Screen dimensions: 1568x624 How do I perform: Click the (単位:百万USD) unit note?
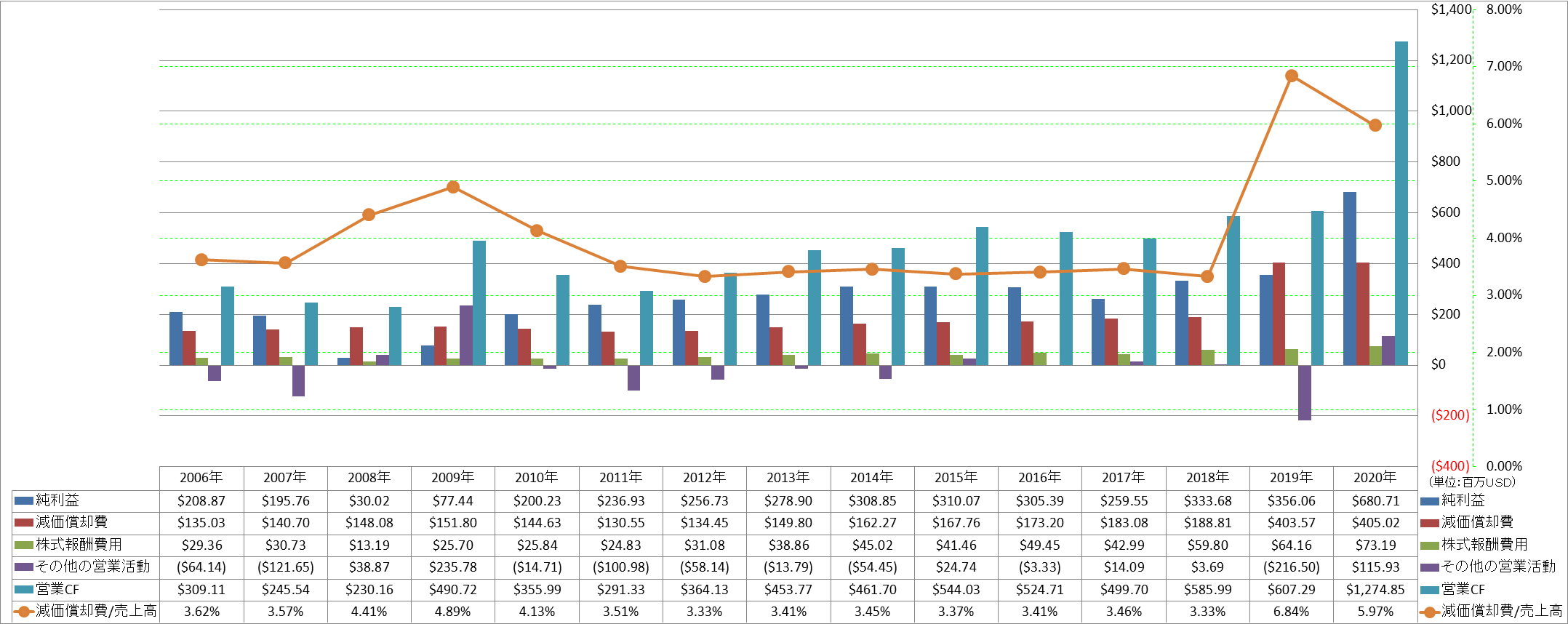[x=1473, y=482]
